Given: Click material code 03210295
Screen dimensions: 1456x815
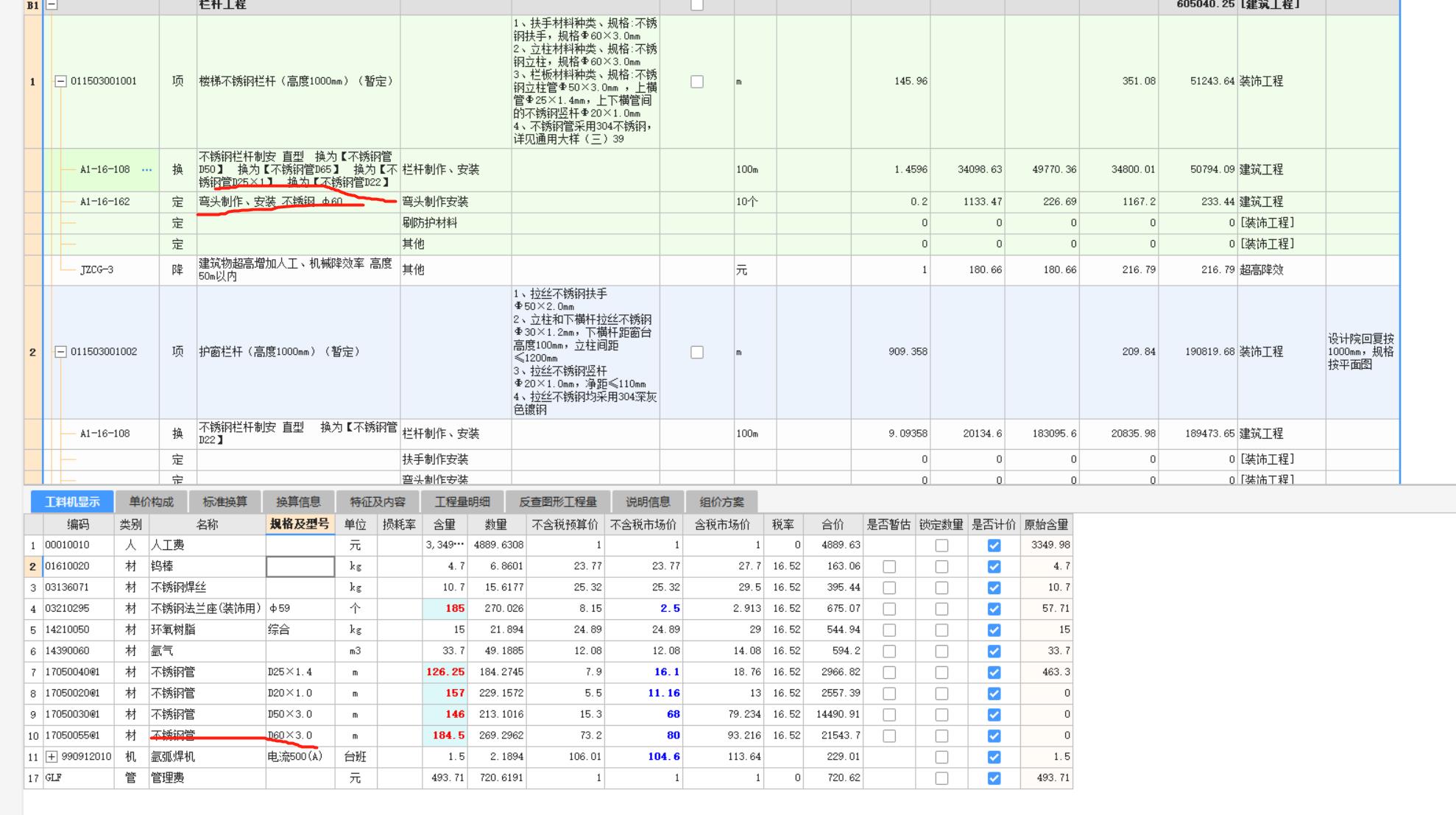Looking at the screenshot, I should click(78, 609).
